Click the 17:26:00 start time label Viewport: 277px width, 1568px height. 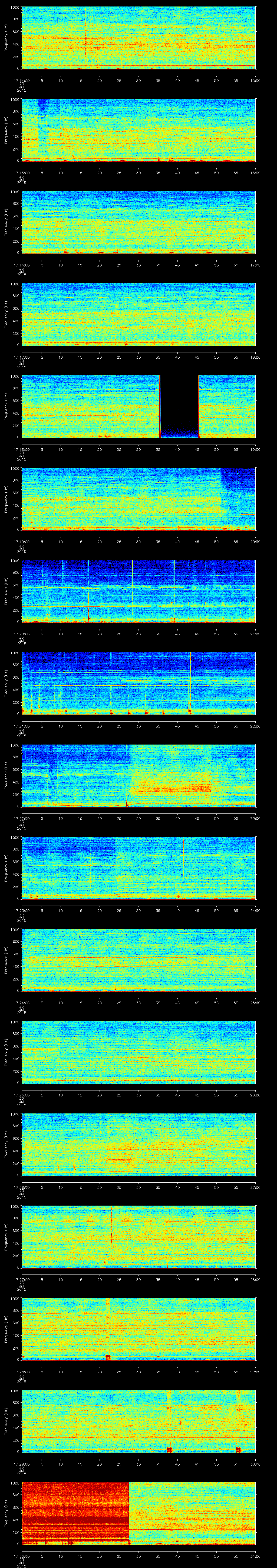pyautogui.click(x=21, y=1187)
